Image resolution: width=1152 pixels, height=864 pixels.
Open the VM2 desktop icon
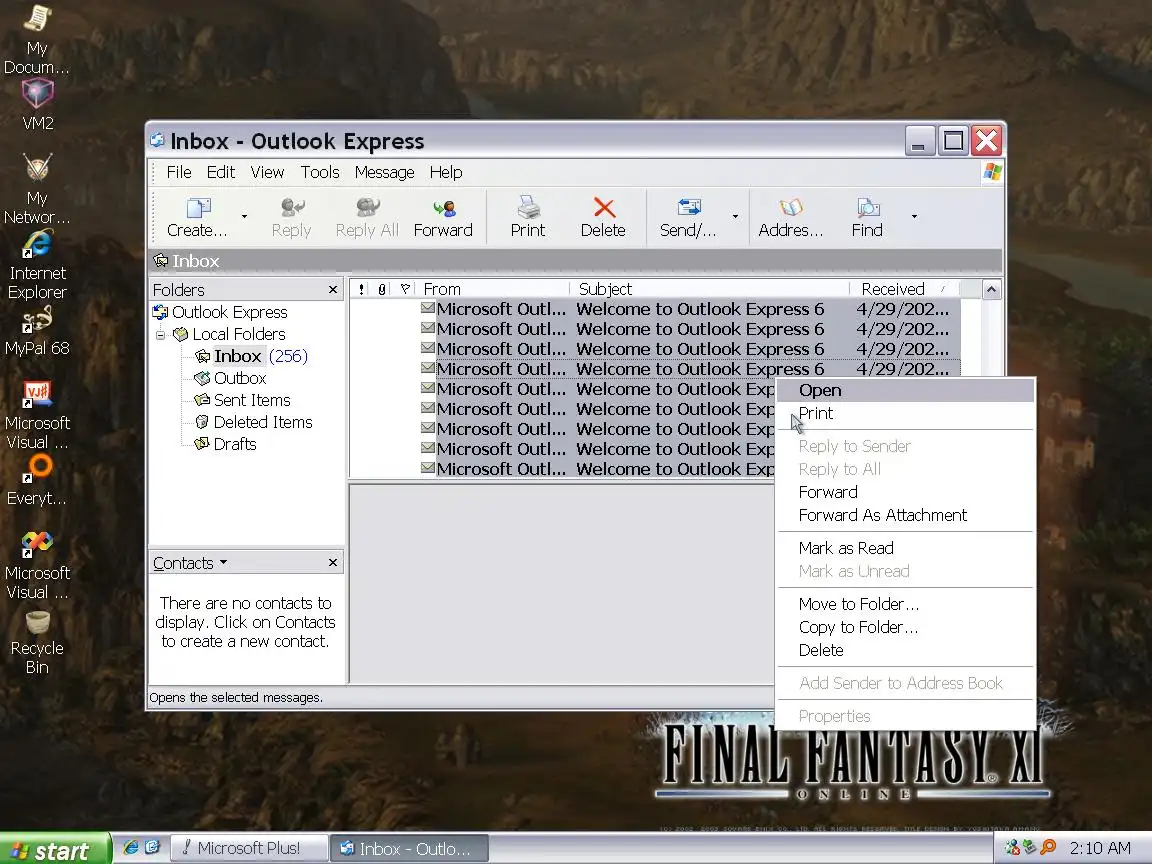pyautogui.click(x=37, y=105)
